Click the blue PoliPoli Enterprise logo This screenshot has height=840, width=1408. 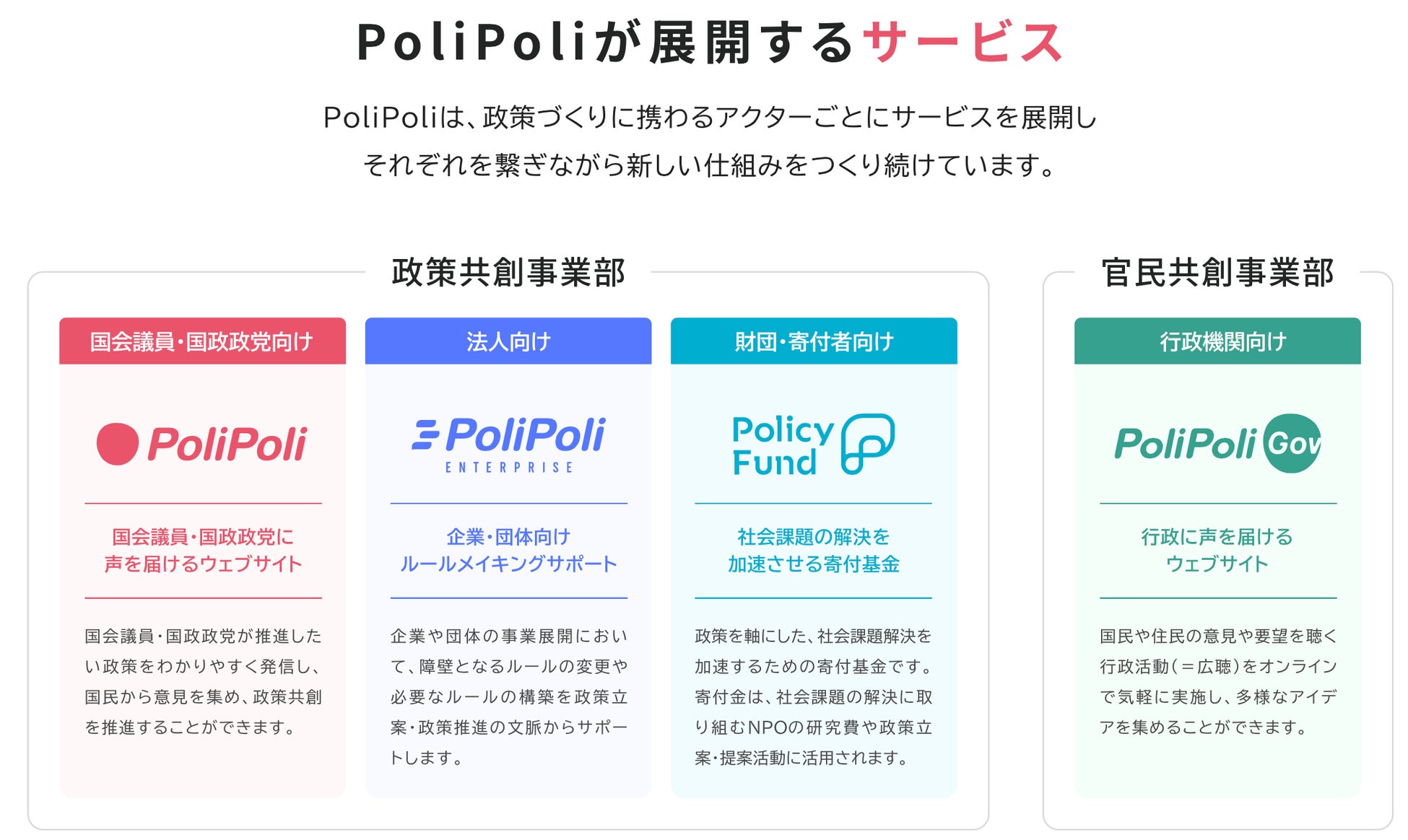click(x=508, y=436)
